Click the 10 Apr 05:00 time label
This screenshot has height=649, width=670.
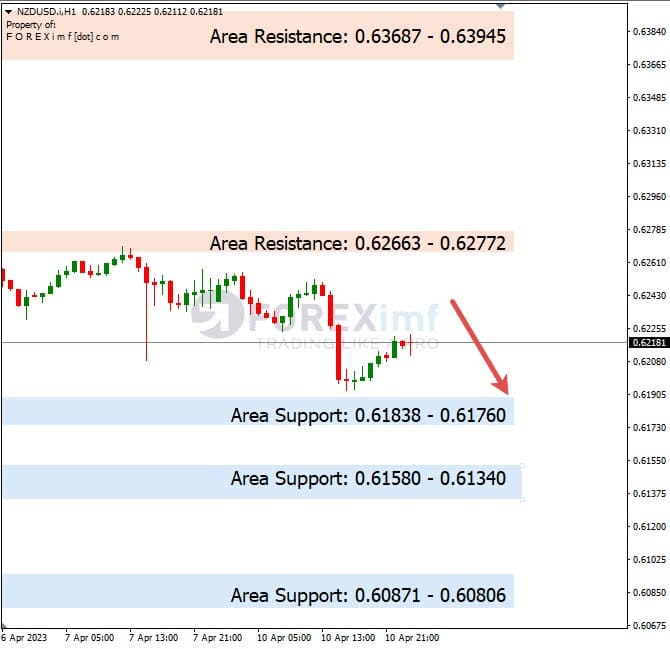click(284, 637)
